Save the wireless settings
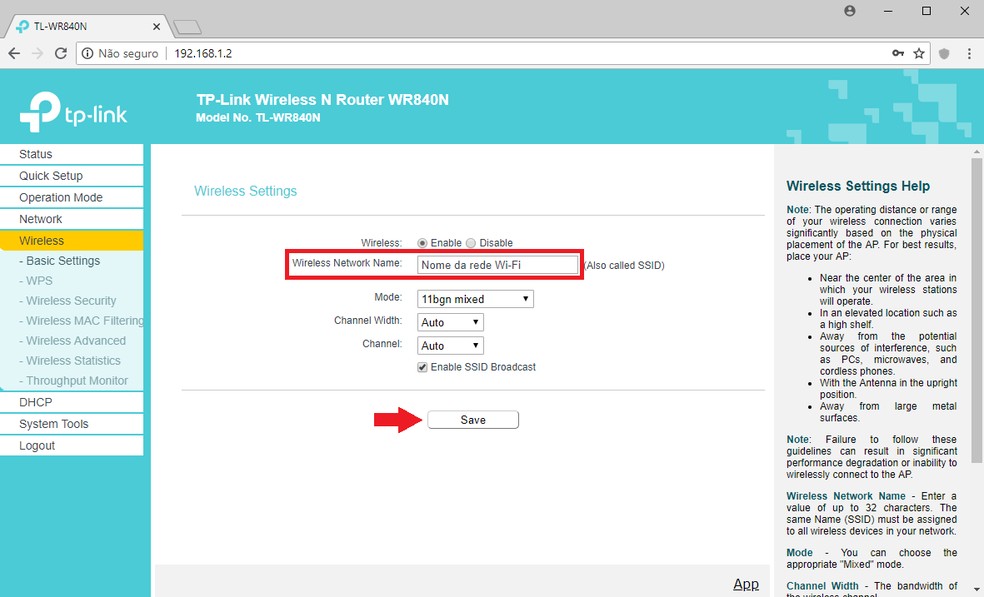 pyautogui.click(x=472, y=419)
